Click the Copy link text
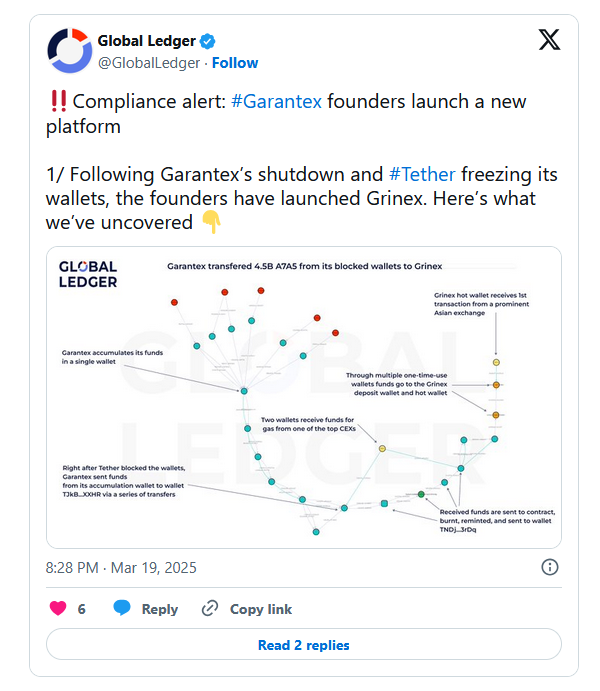 (261, 609)
